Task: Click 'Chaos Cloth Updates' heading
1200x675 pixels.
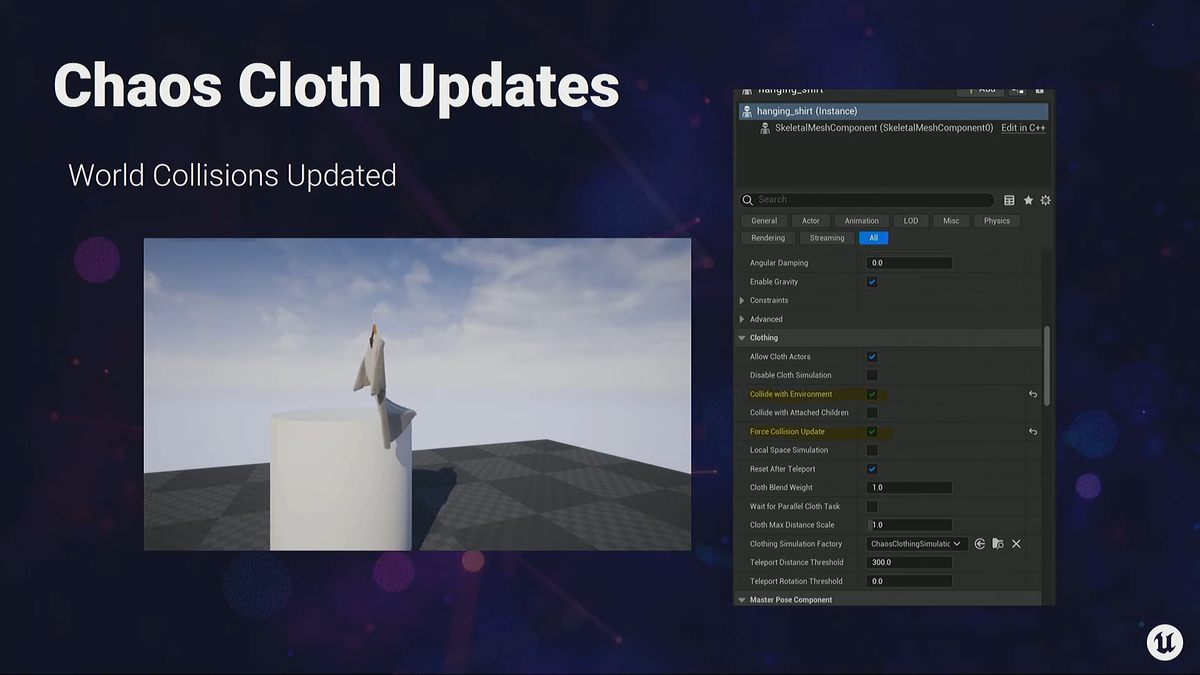Action: coord(336,86)
